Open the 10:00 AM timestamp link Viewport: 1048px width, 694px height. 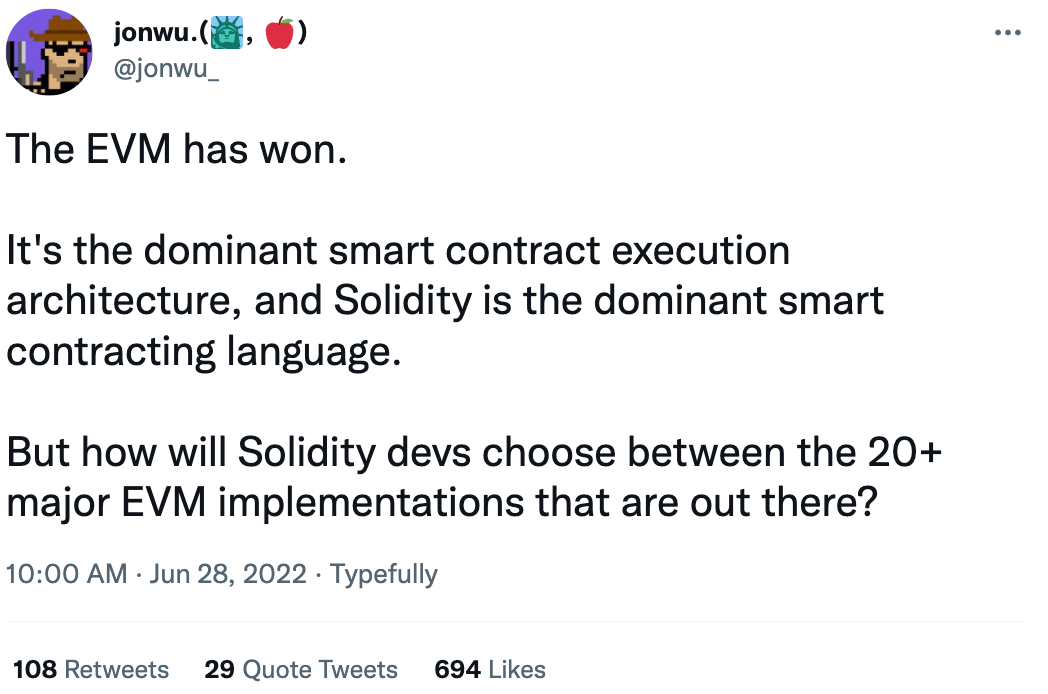point(67,574)
